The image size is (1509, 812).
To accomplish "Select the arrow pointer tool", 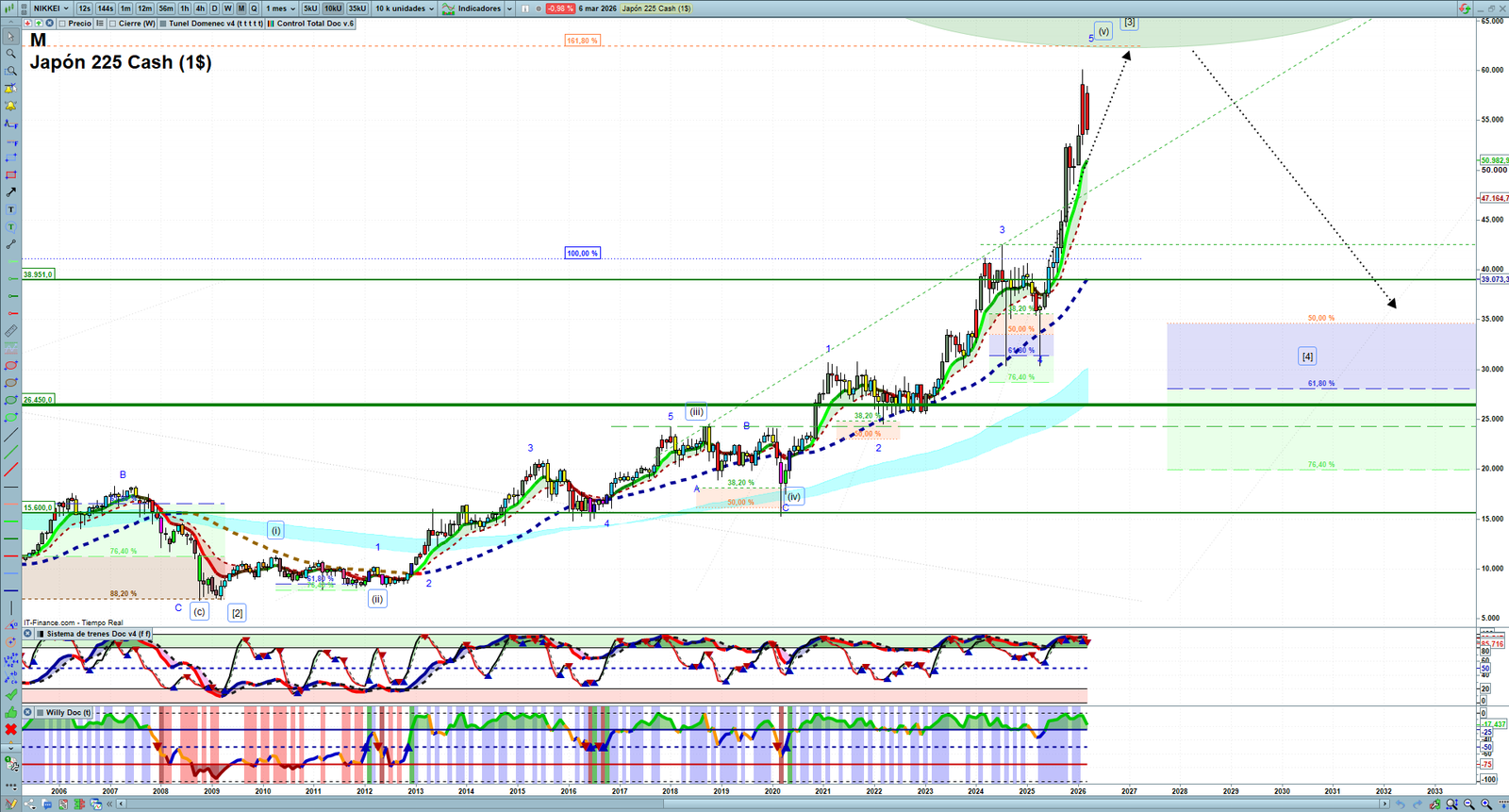I will (x=11, y=37).
